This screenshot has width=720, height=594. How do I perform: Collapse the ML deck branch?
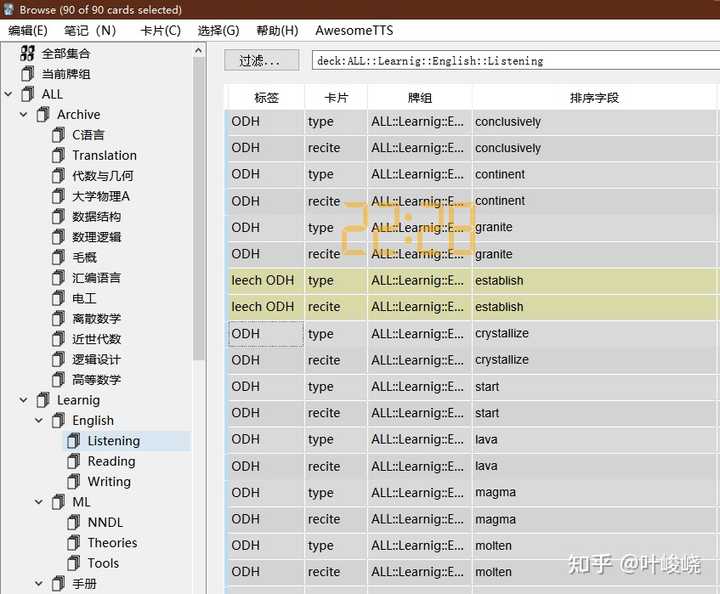coord(39,502)
